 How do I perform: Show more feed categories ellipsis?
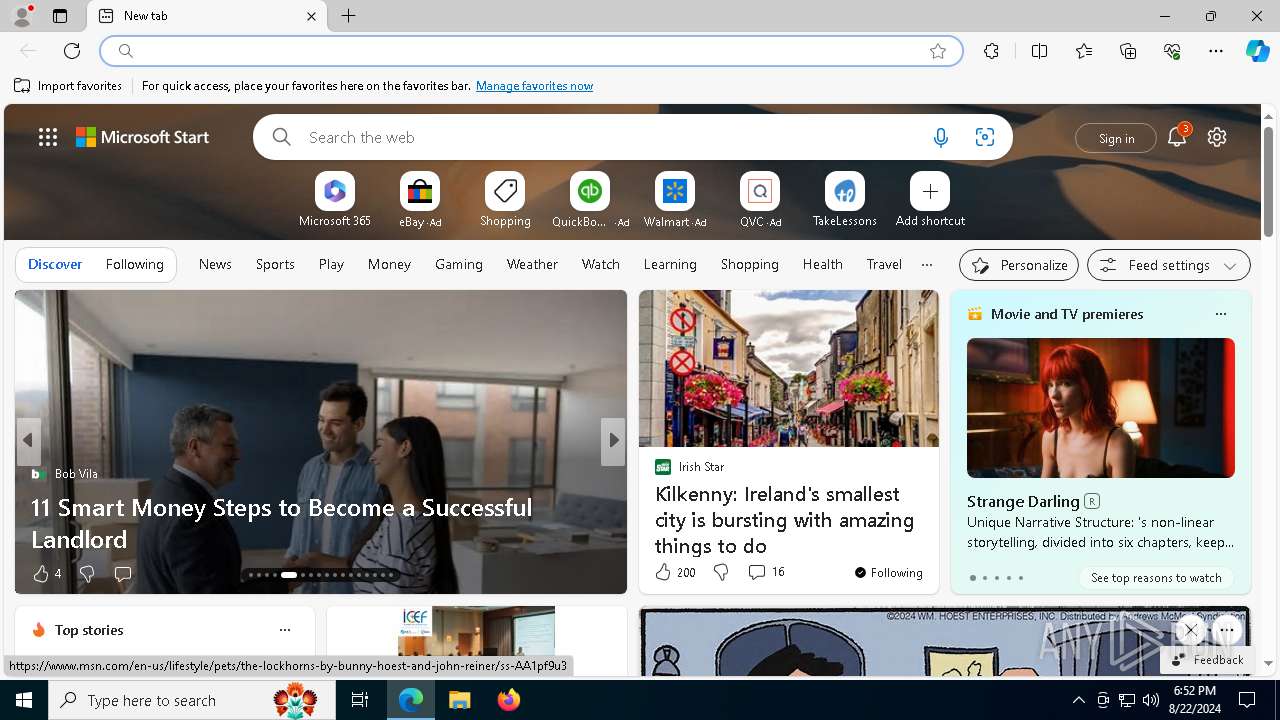(x=927, y=265)
